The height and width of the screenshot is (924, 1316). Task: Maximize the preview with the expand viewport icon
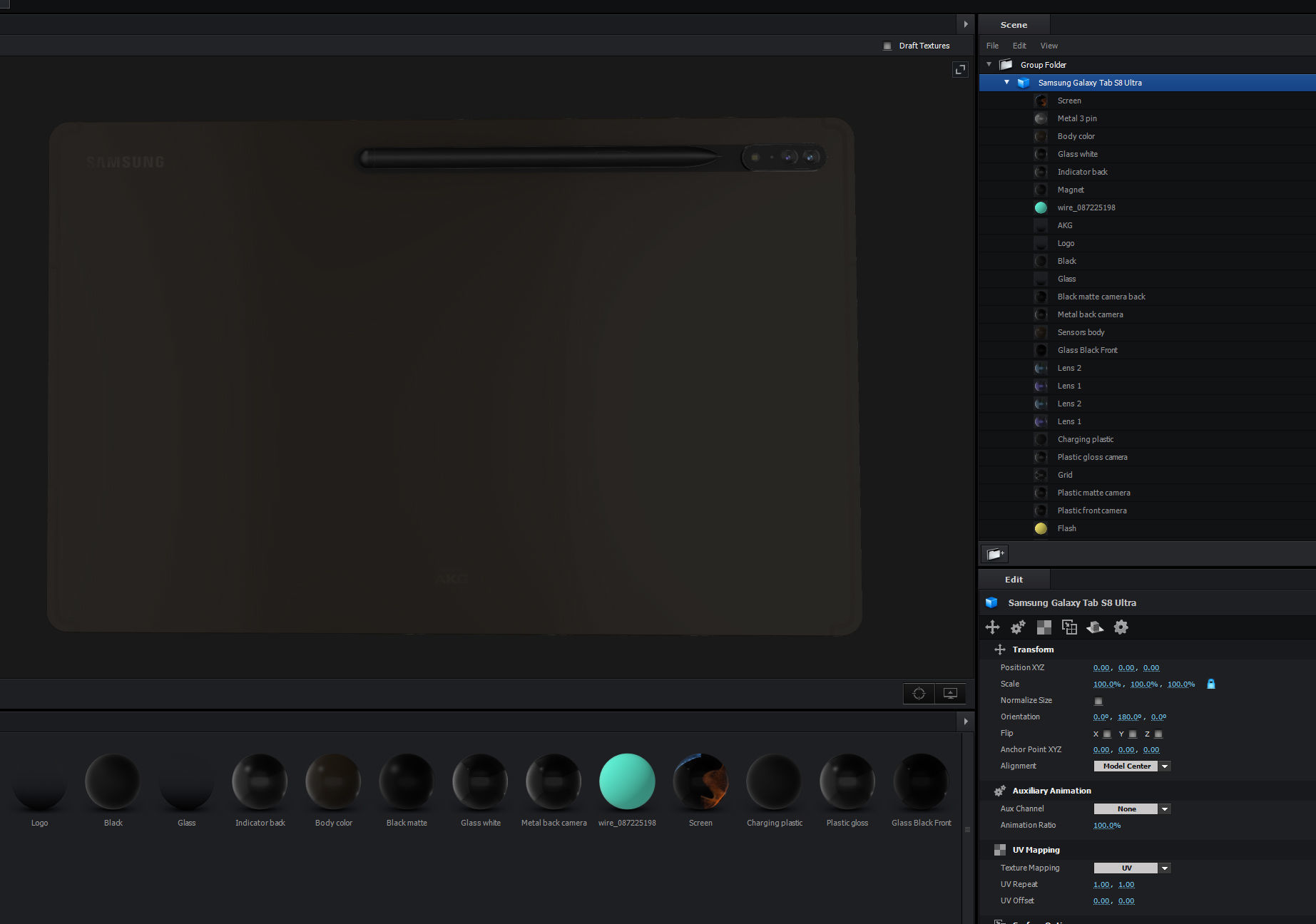pos(960,70)
